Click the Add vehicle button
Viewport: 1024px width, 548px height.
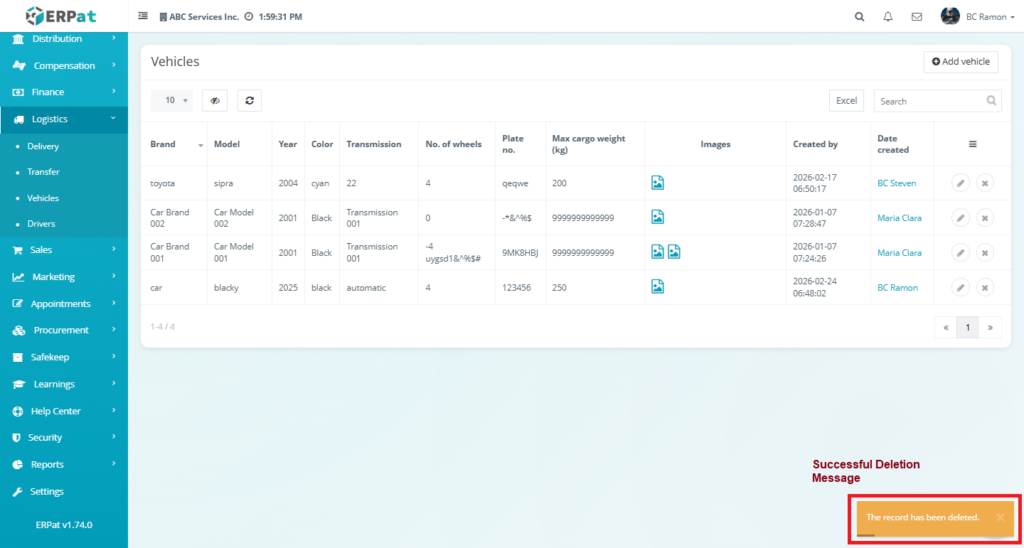(x=960, y=62)
